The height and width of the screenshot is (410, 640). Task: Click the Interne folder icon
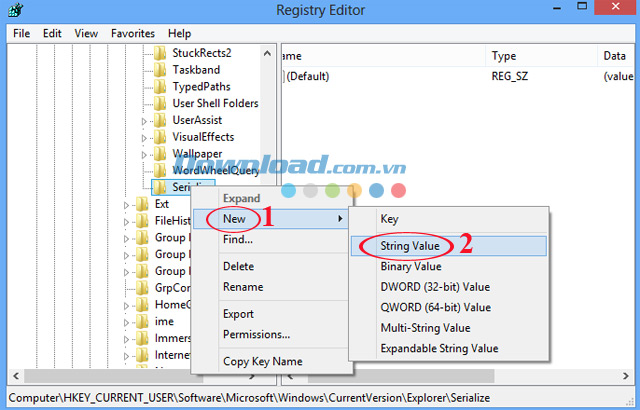coord(142,355)
